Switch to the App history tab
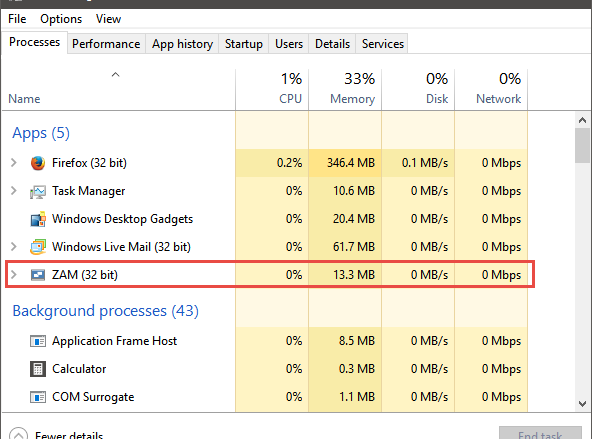The height and width of the screenshot is (439, 592). [x=182, y=44]
